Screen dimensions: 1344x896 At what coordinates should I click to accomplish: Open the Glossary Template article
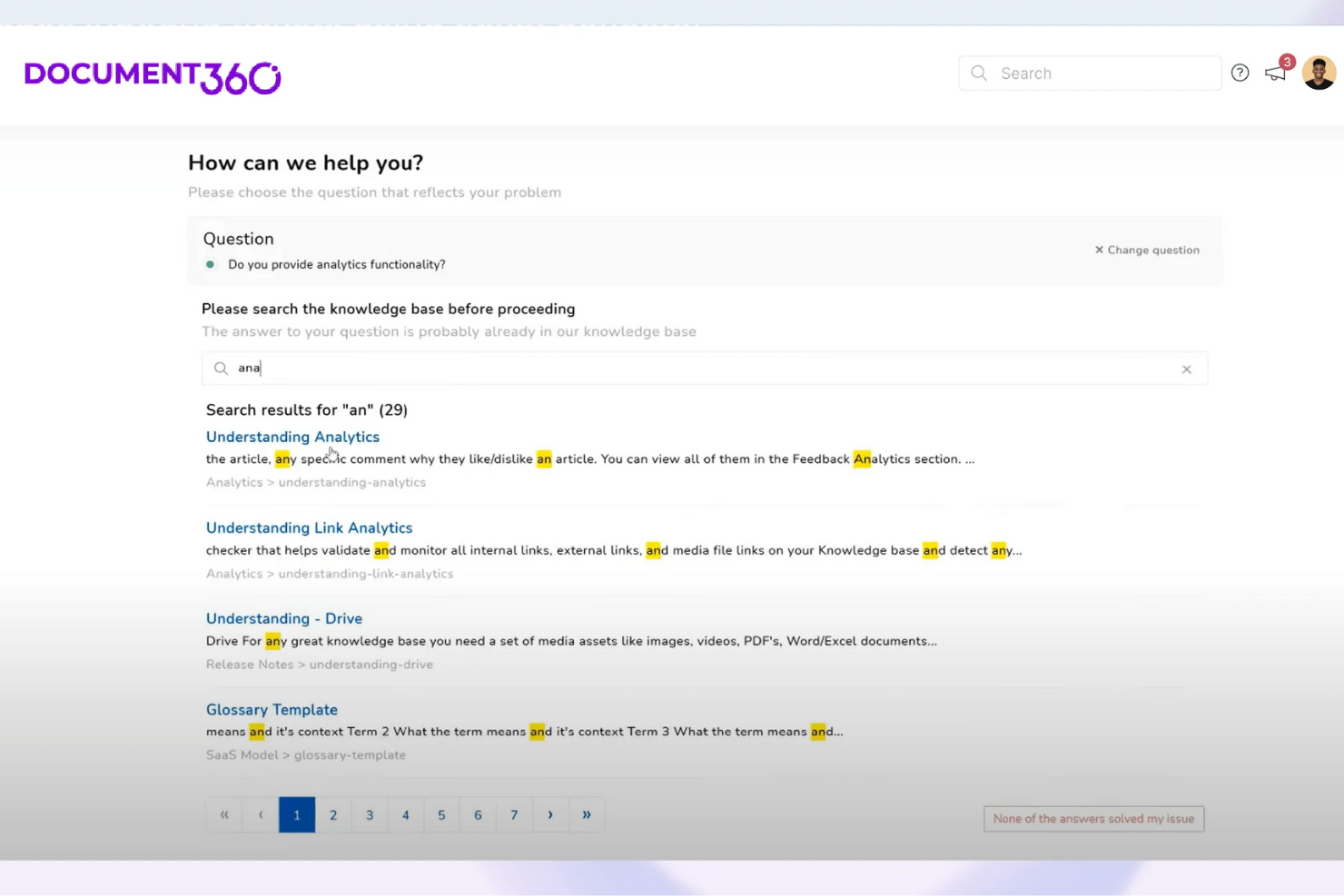272,709
